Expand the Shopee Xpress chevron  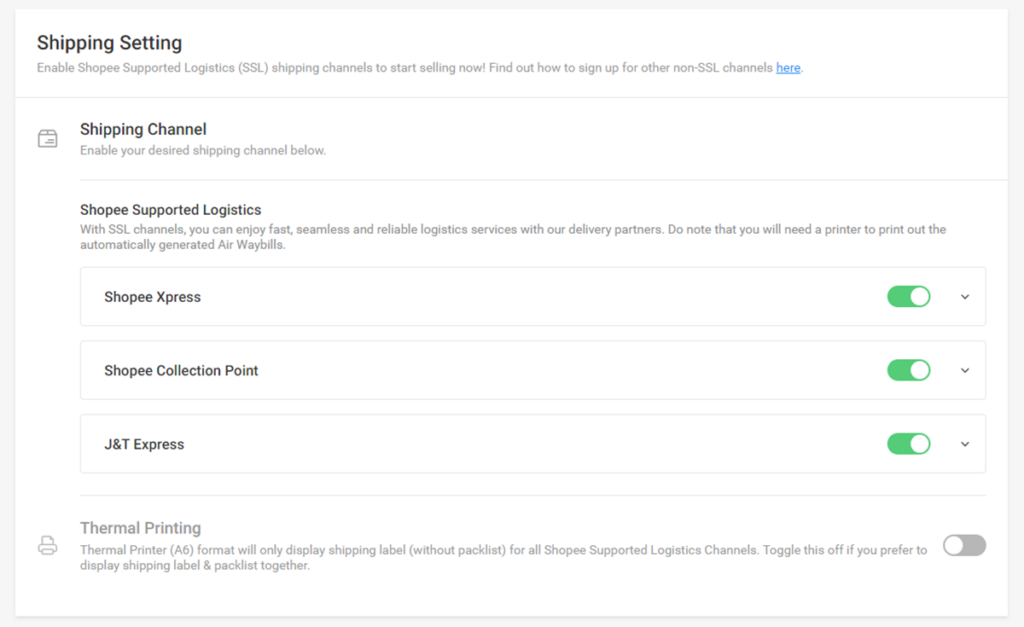pos(965,296)
